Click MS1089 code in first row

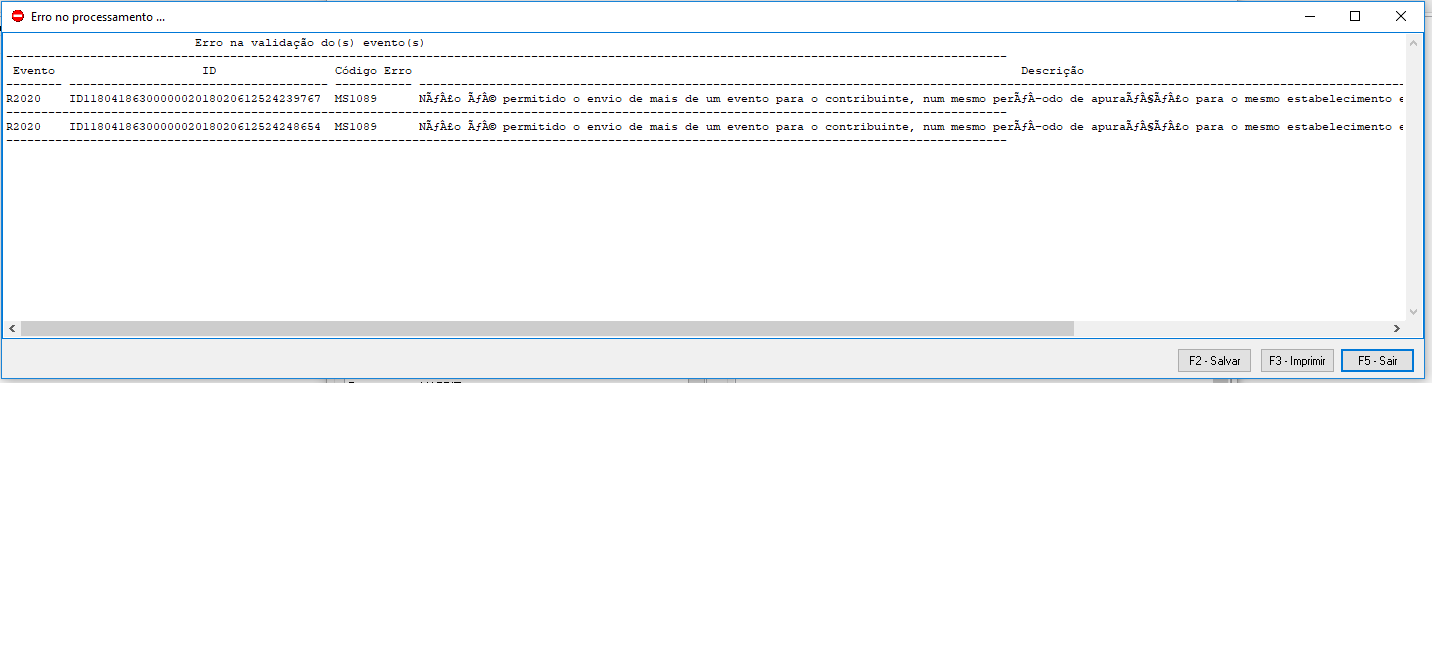(356, 99)
